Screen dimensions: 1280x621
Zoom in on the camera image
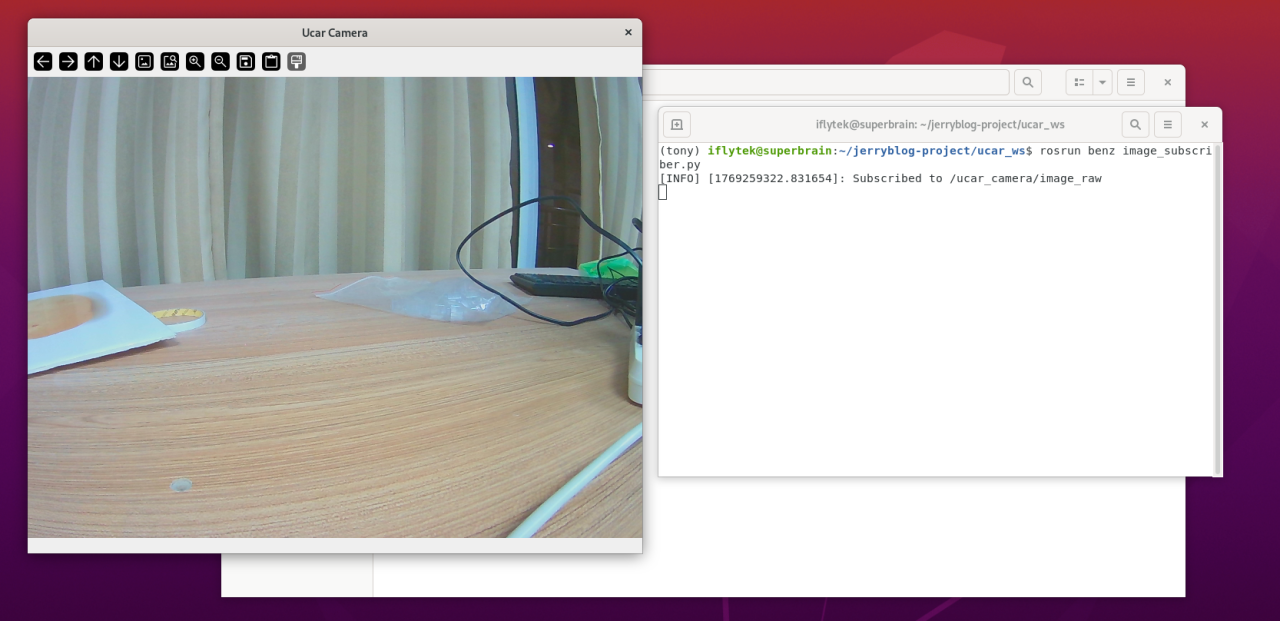click(195, 62)
